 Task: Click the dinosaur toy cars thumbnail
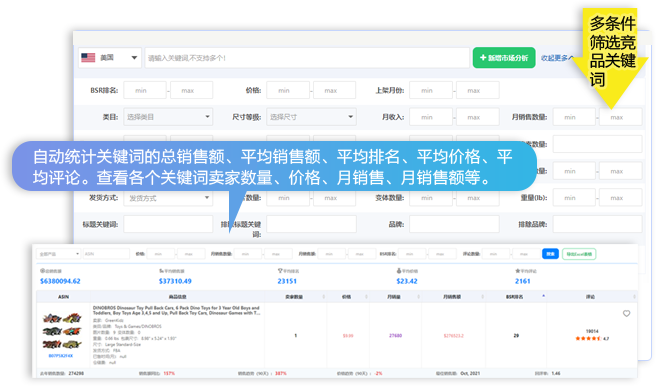pyautogui.click(x=62, y=331)
